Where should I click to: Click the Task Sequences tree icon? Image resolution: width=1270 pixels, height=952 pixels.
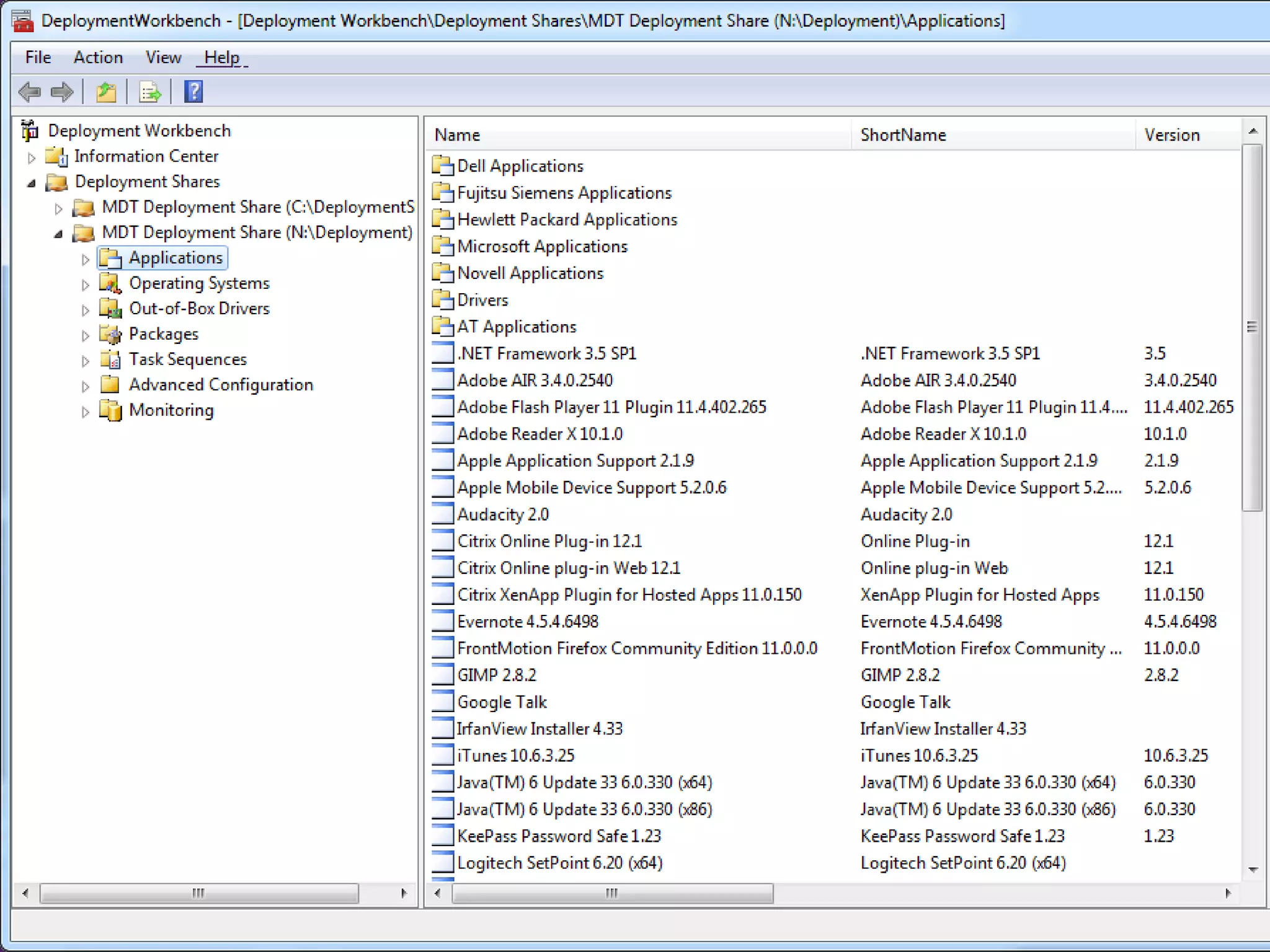pyautogui.click(x=110, y=359)
